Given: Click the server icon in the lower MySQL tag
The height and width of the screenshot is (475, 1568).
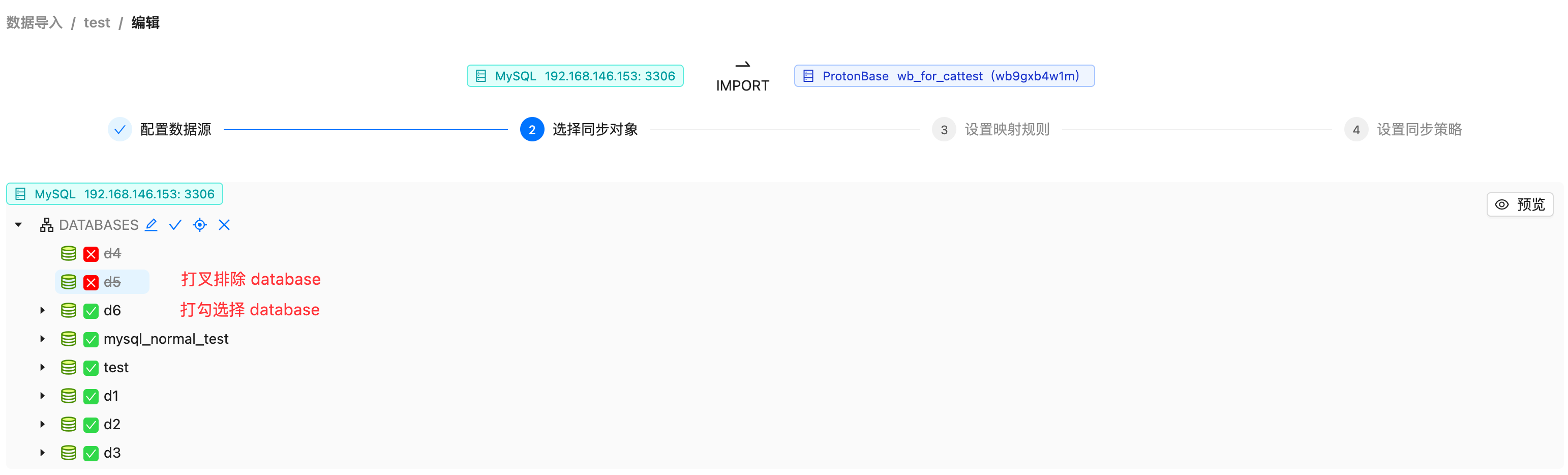Looking at the screenshot, I should [20, 194].
